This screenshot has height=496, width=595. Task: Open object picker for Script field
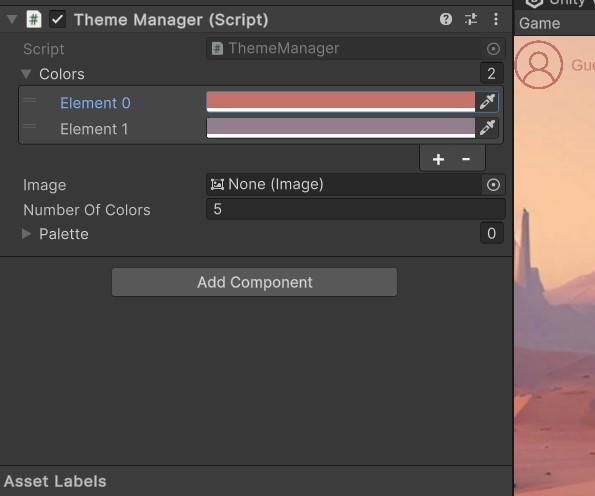click(493, 49)
